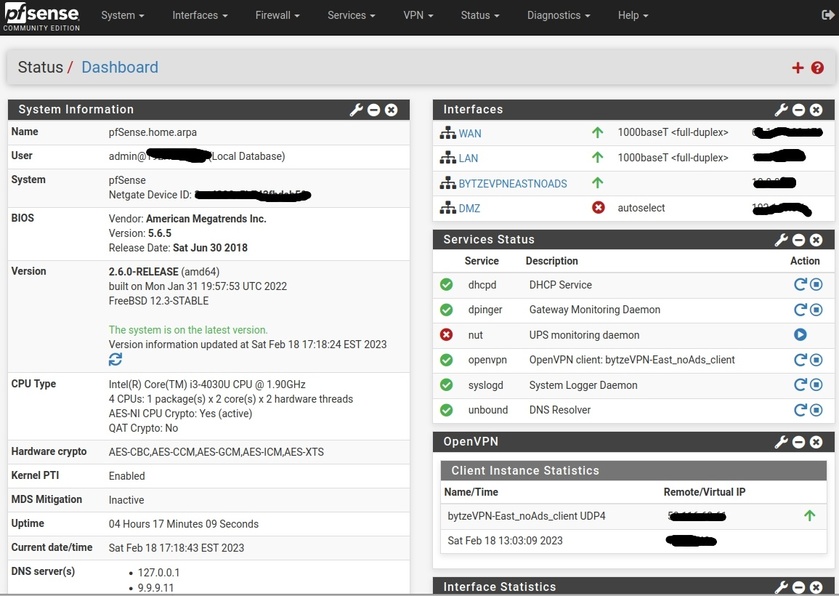Expand the Firewall menu
The height and width of the screenshot is (596, 839).
(277, 16)
